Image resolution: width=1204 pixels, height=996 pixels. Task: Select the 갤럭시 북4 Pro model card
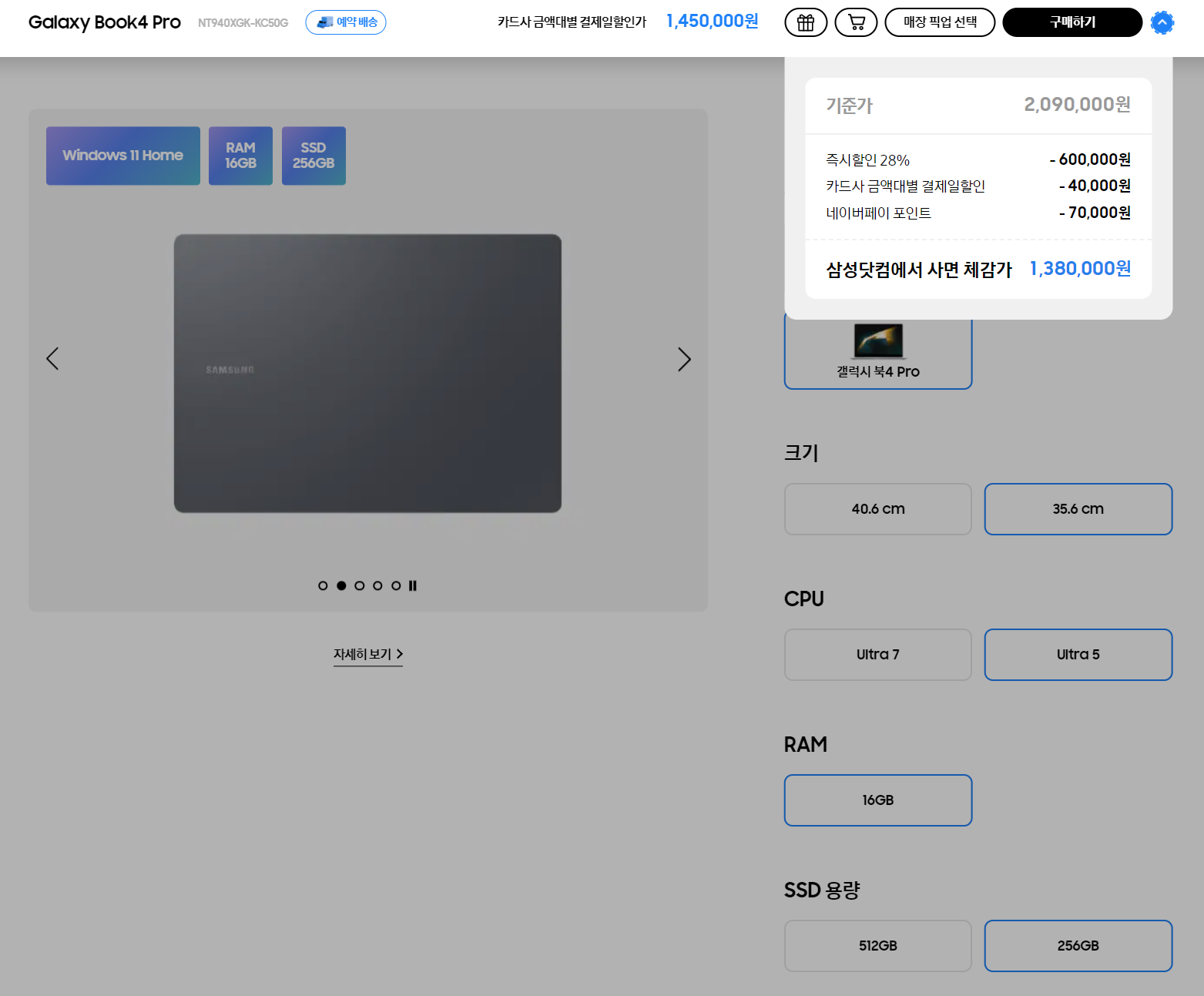878,354
